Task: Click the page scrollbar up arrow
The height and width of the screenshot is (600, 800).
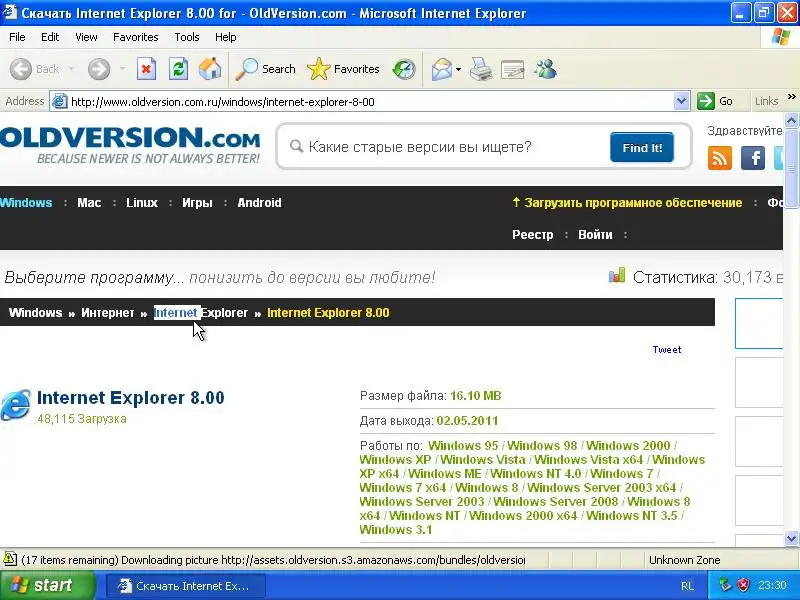Action: (791, 120)
